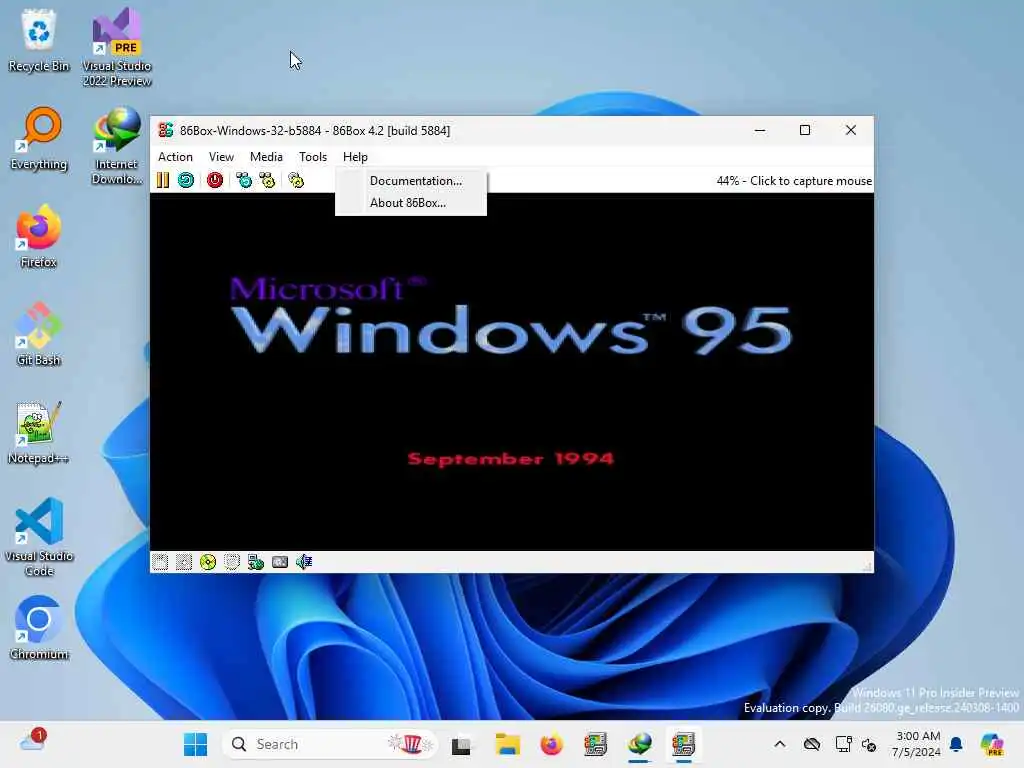1024x768 pixels.
Task: Click the 86Box title bar app icon
Action: point(166,131)
